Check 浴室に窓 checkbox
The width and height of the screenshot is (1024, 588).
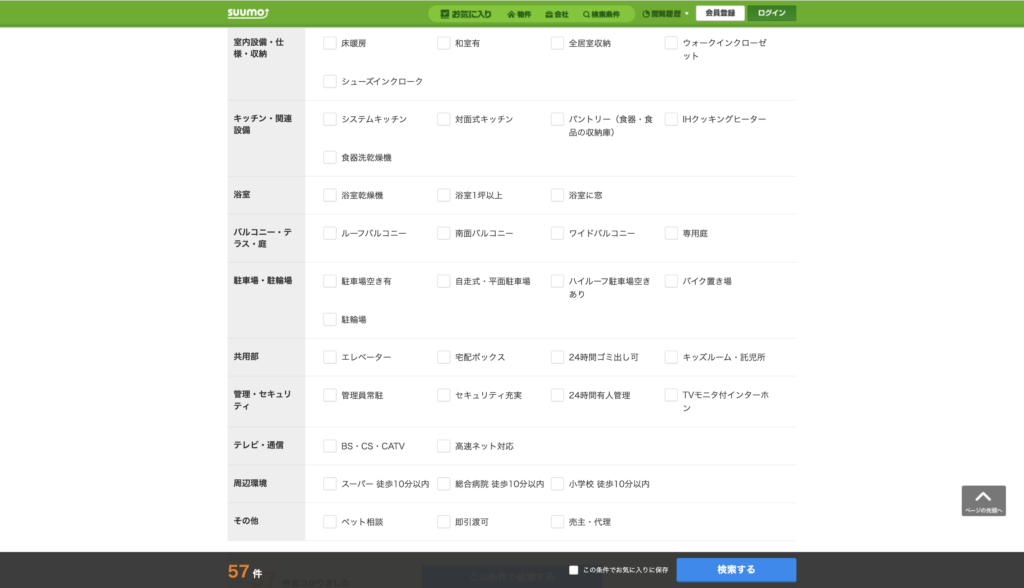[x=557, y=195]
